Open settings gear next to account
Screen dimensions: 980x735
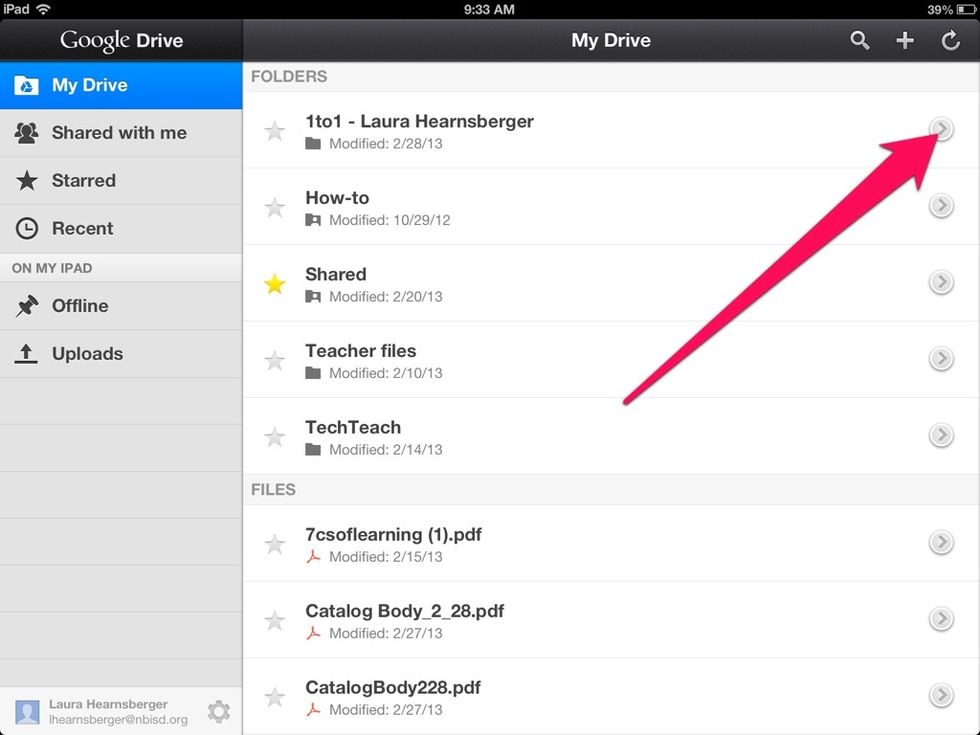(219, 711)
